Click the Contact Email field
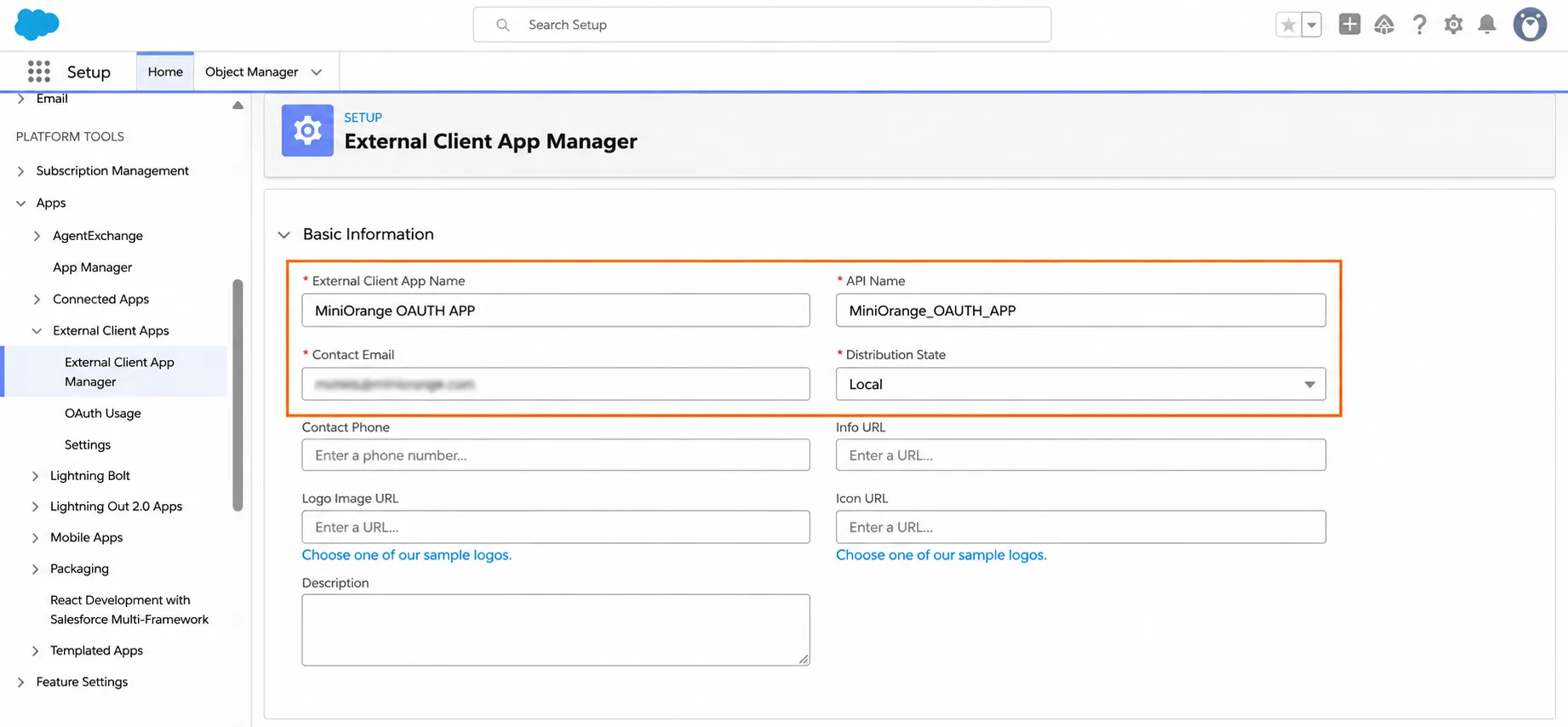 tap(556, 384)
